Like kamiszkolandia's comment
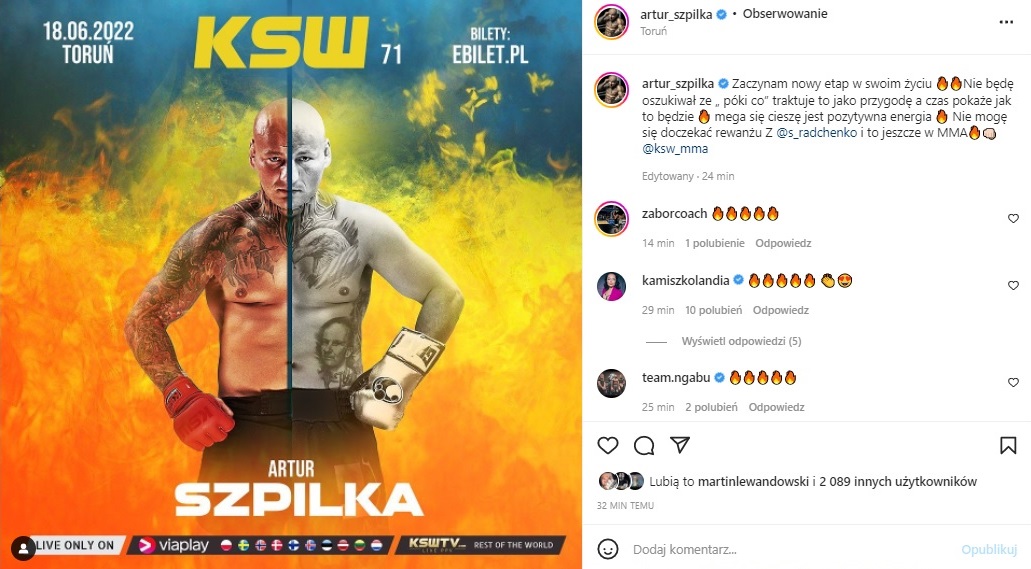Image resolution: width=1031 pixels, height=569 pixels. click(x=1013, y=285)
